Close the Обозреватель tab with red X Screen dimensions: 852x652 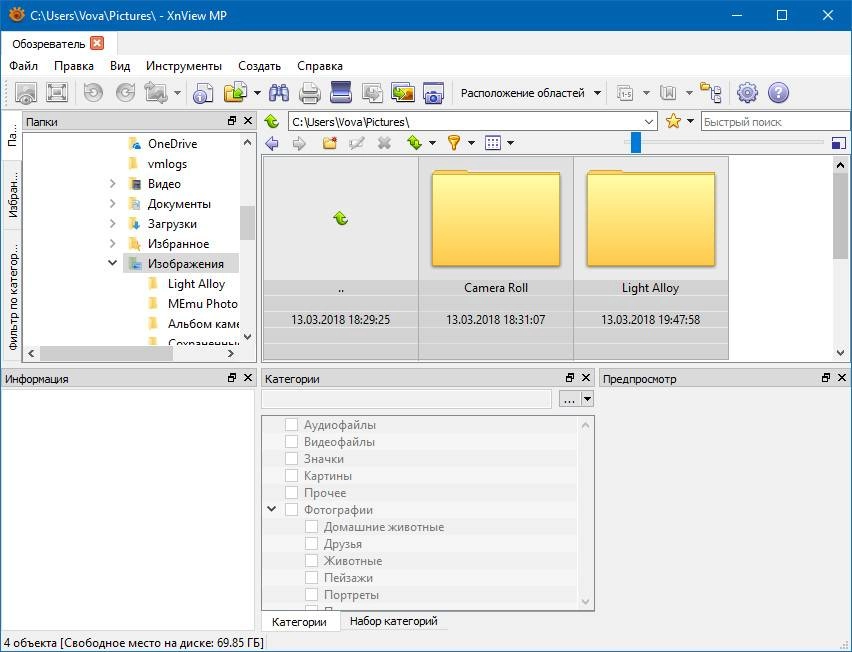pyautogui.click(x=97, y=43)
